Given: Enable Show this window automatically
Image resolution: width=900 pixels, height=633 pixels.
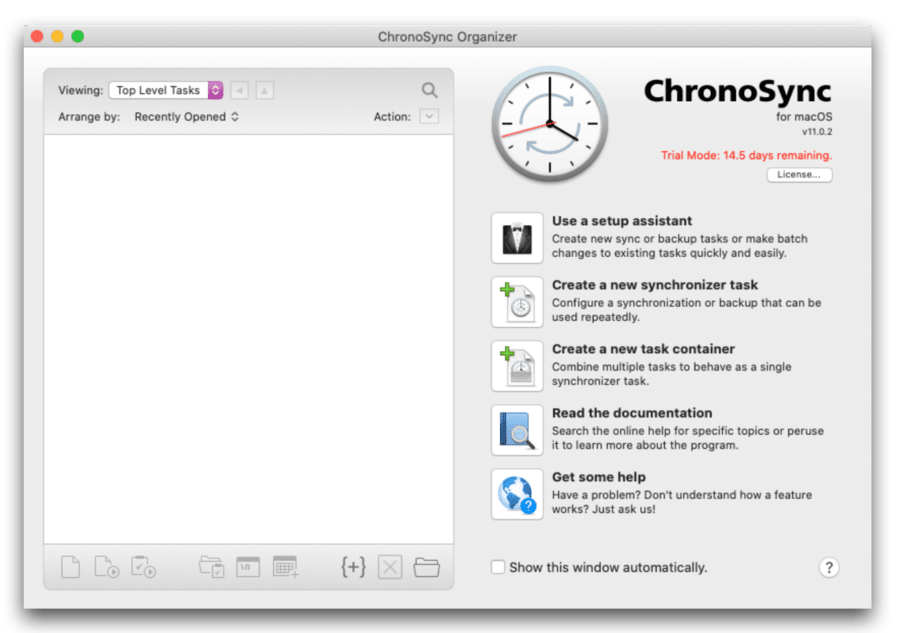Looking at the screenshot, I should point(497,567).
